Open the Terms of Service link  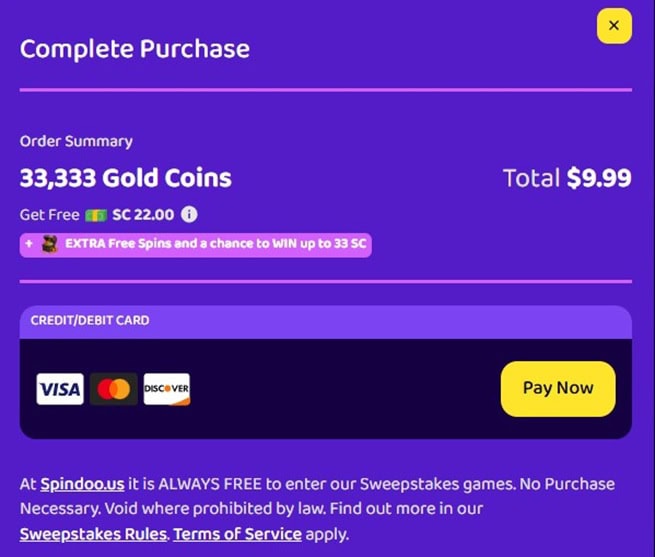tap(237, 534)
